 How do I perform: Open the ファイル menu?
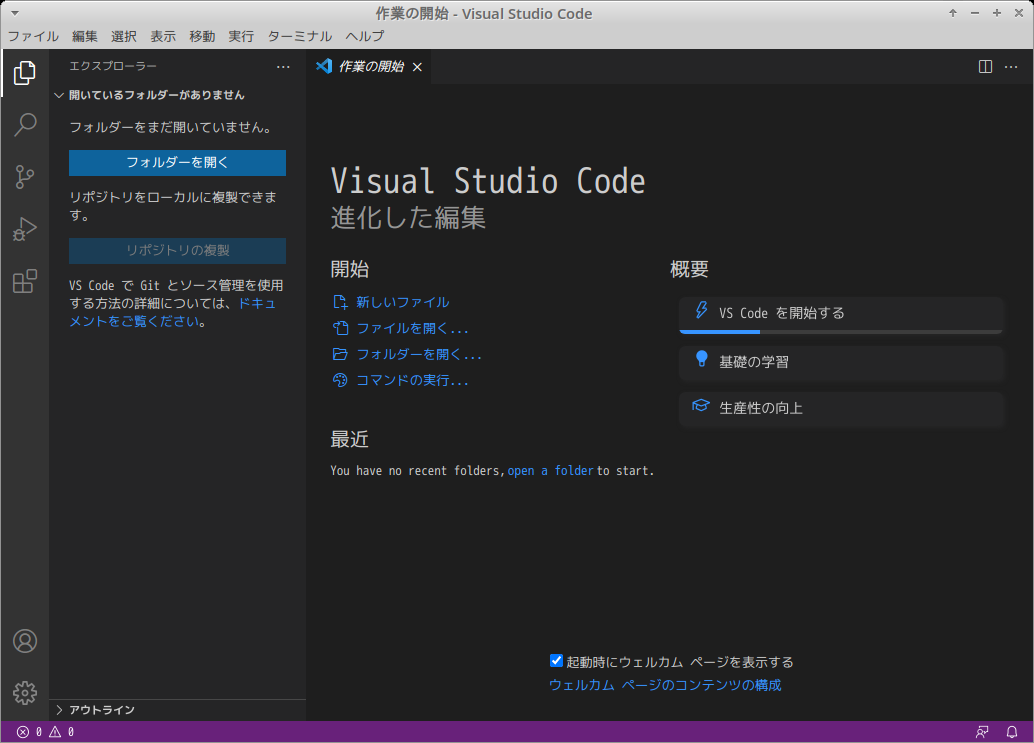[33, 36]
